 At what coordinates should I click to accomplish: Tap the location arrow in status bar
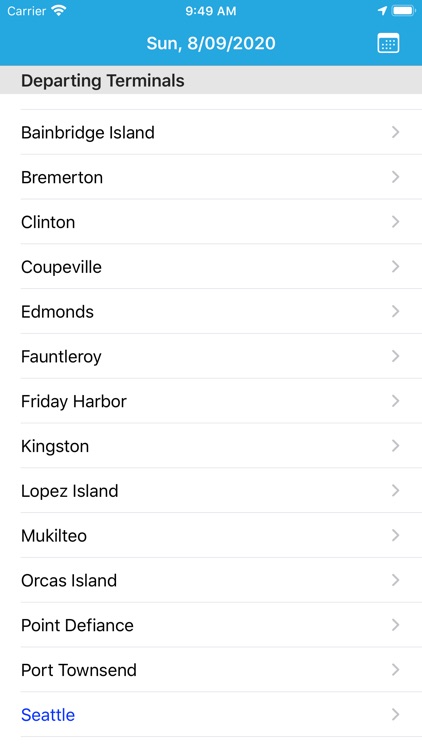coord(382,11)
